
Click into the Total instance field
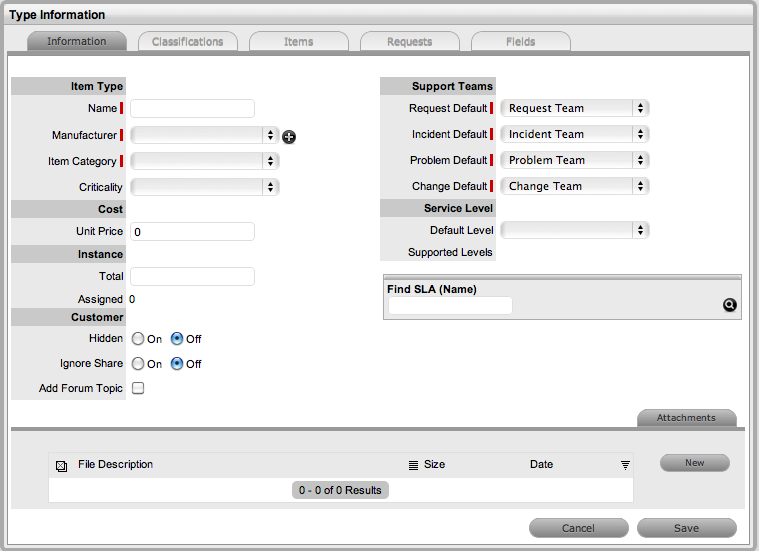tap(192, 276)
